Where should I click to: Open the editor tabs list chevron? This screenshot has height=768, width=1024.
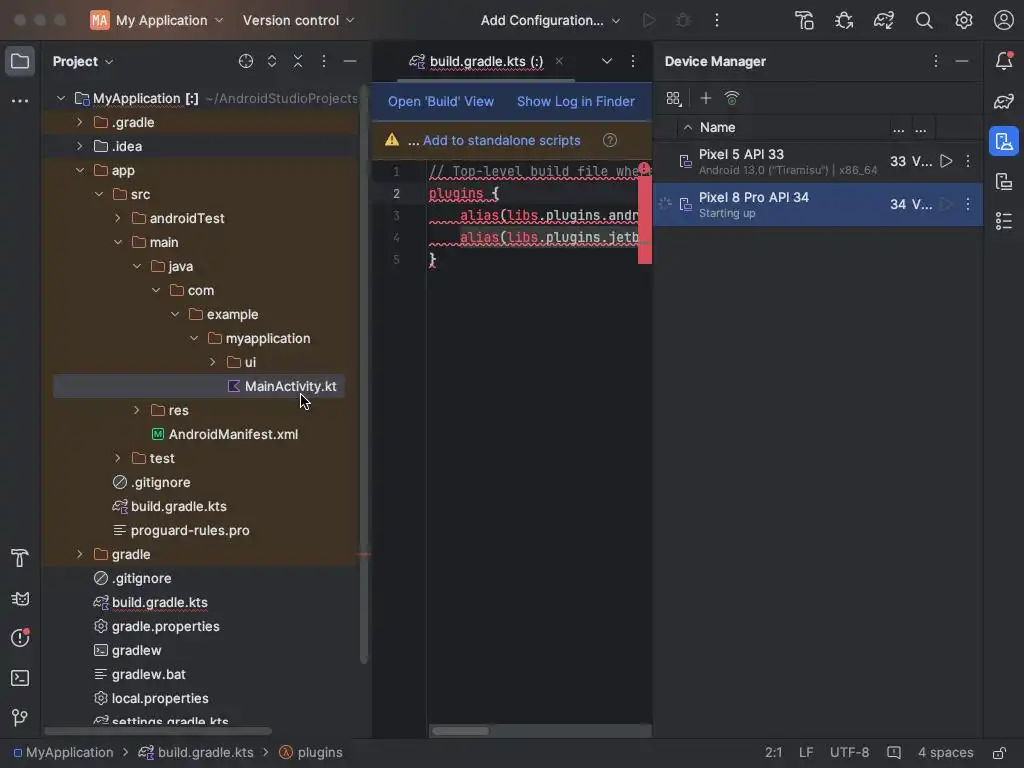607,61
